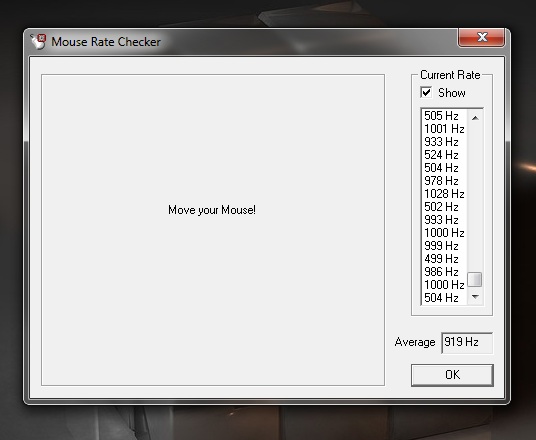Click the Mouse Rate Checker title icon
Viewport: 536px width, 440px height.
point(38,41)
